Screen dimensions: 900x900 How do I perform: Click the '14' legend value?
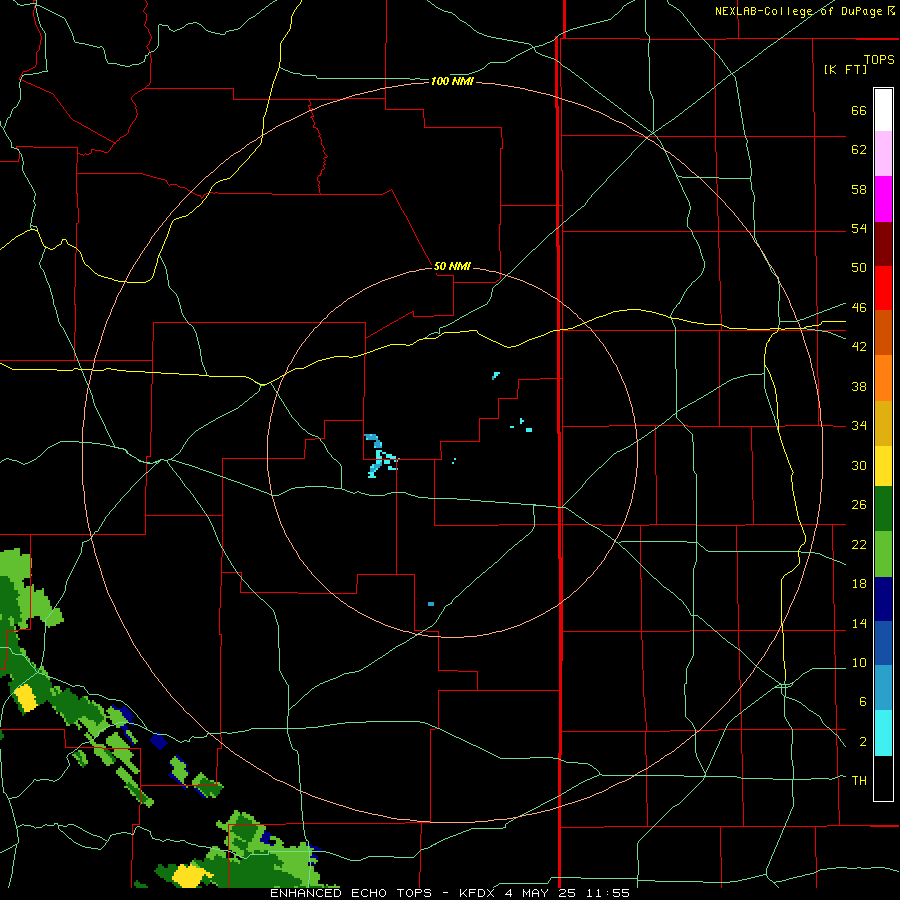tap(859, 623)
